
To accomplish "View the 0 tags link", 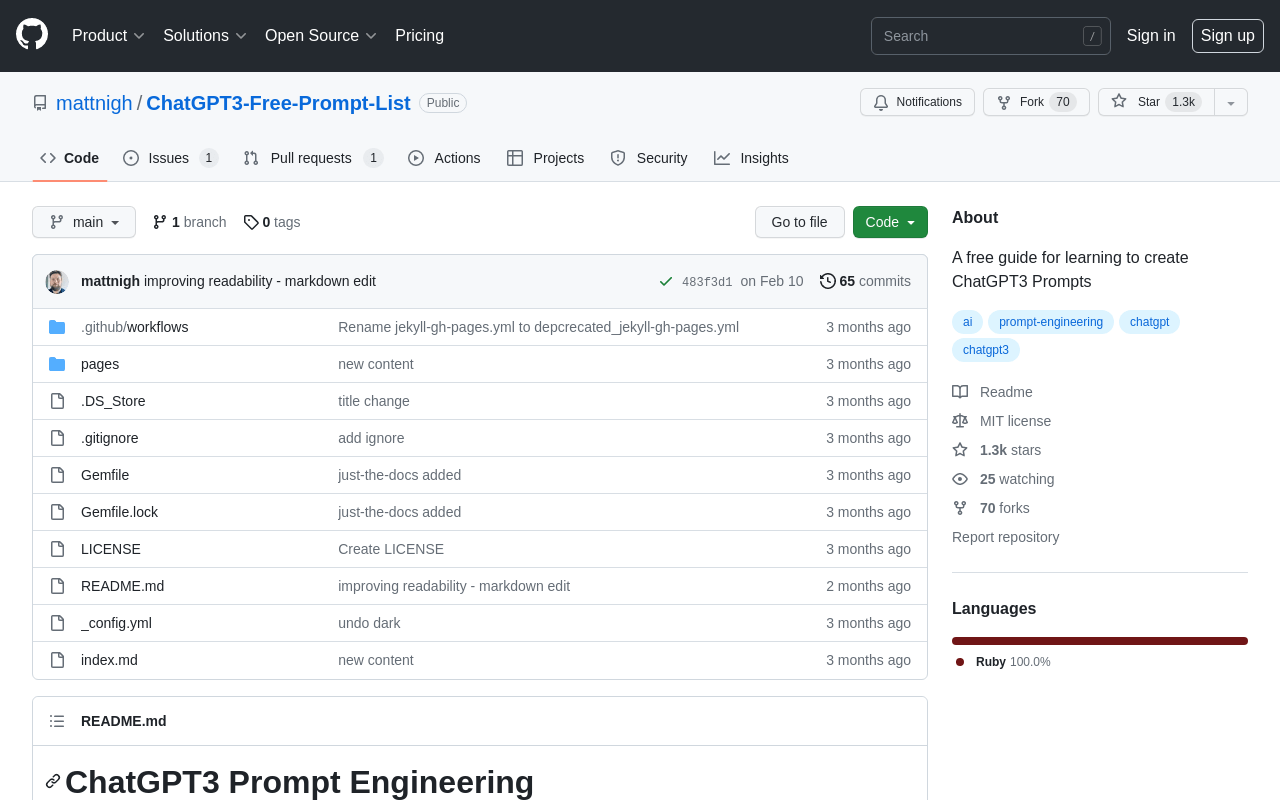I will click(x=272, y=222).
